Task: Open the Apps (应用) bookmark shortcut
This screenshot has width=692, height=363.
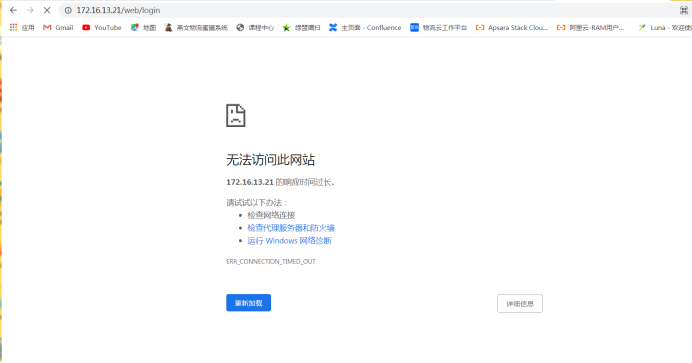Action: pyautogui.click(x=22, y=27)
